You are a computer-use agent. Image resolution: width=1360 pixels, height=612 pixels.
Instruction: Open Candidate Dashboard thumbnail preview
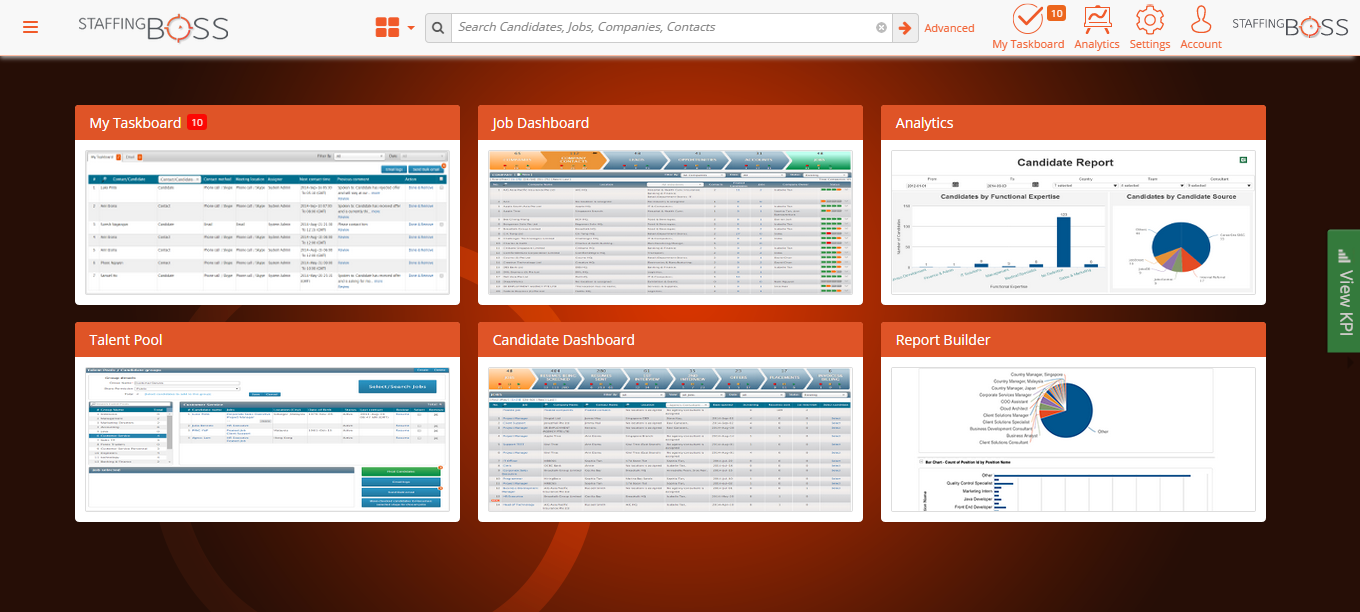670,439
